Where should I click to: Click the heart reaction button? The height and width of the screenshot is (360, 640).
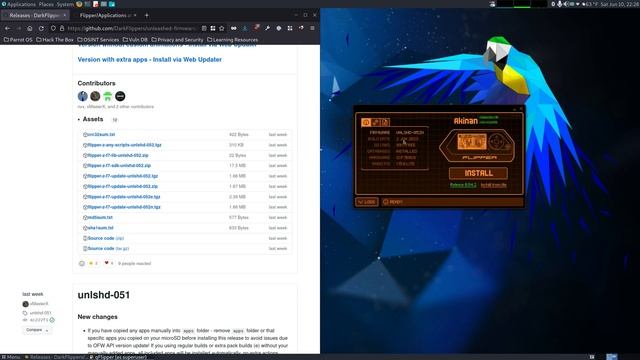click(109, 263)
